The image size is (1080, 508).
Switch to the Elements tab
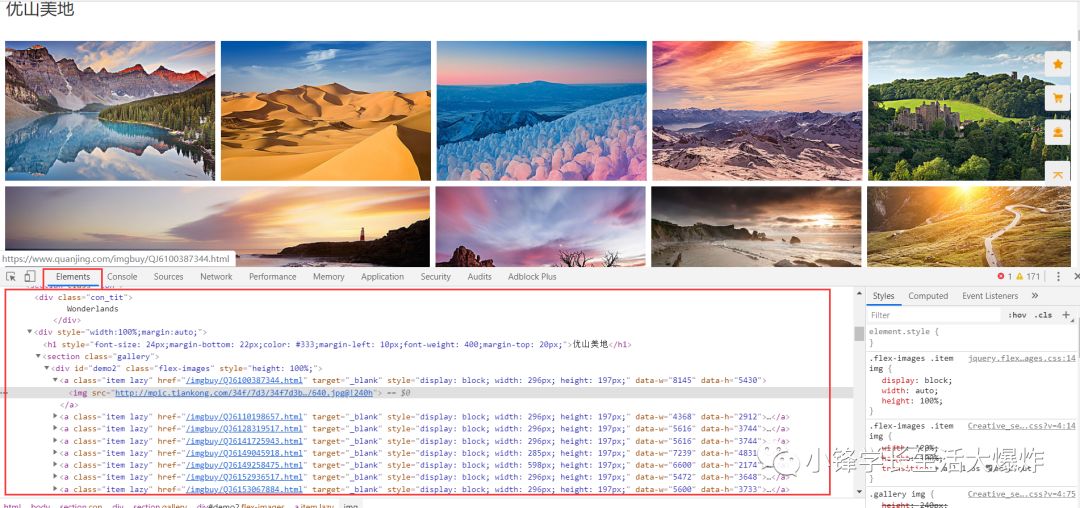pyautogui.click(x=73, y=277)
